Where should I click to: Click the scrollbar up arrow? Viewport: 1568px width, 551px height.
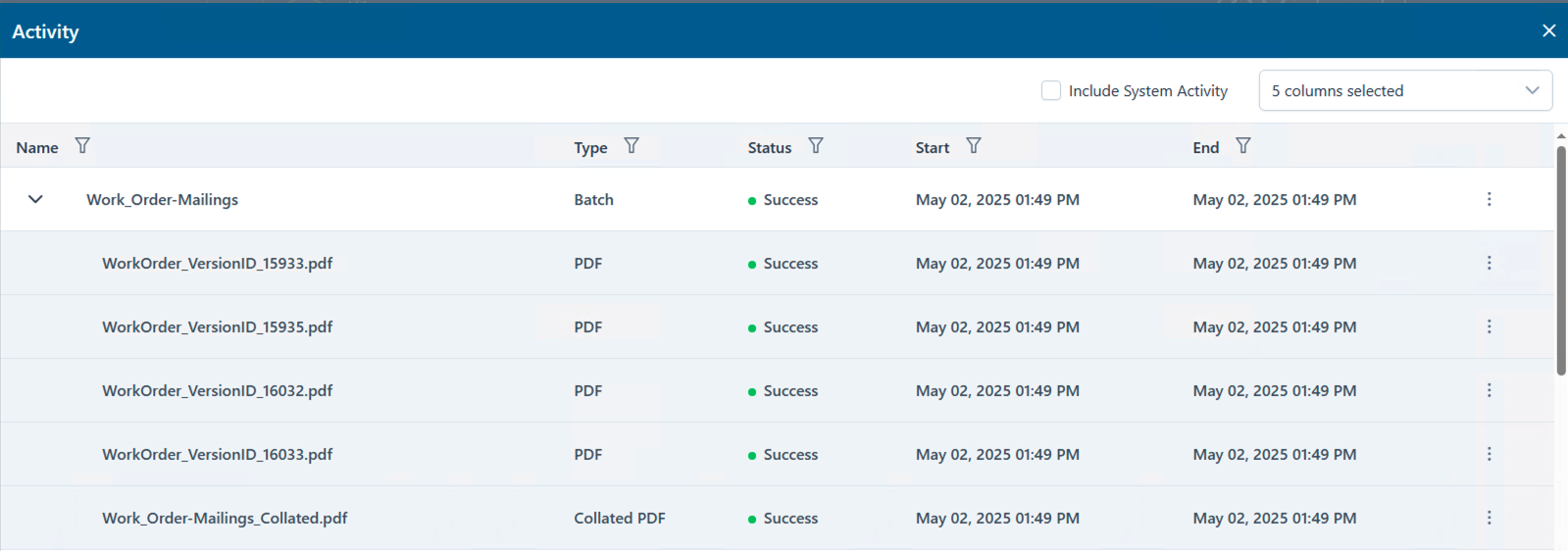point(1560,135)
